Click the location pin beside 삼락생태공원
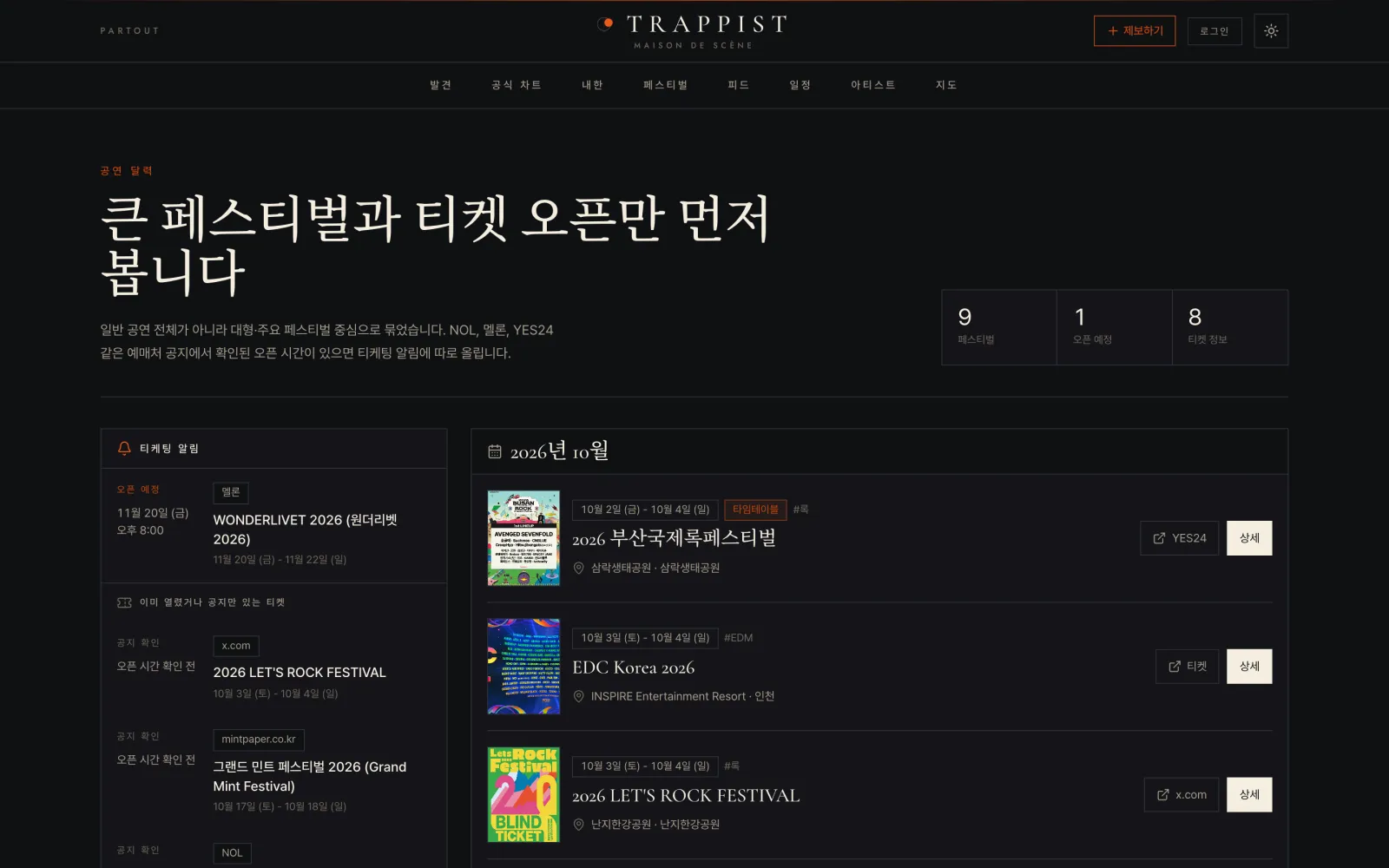This screenshot has width=1389, height=868. [579, 568]
